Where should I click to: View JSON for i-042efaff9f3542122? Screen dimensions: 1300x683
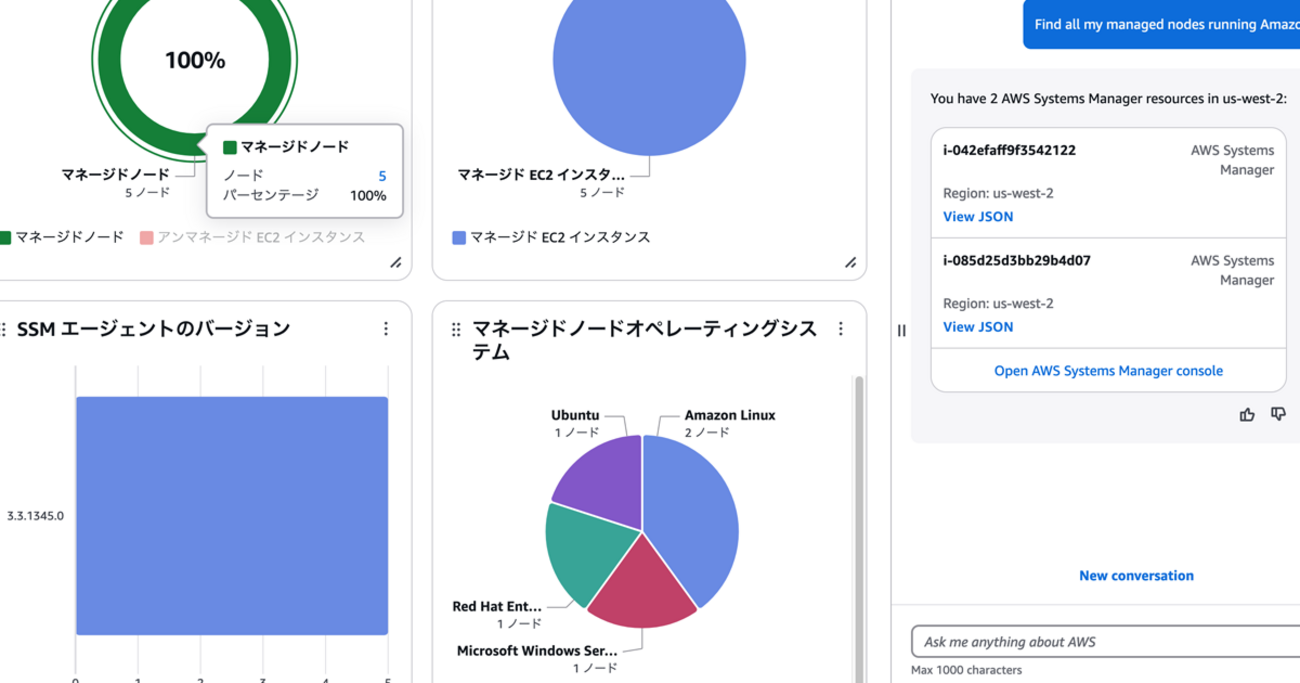[978, 216]
